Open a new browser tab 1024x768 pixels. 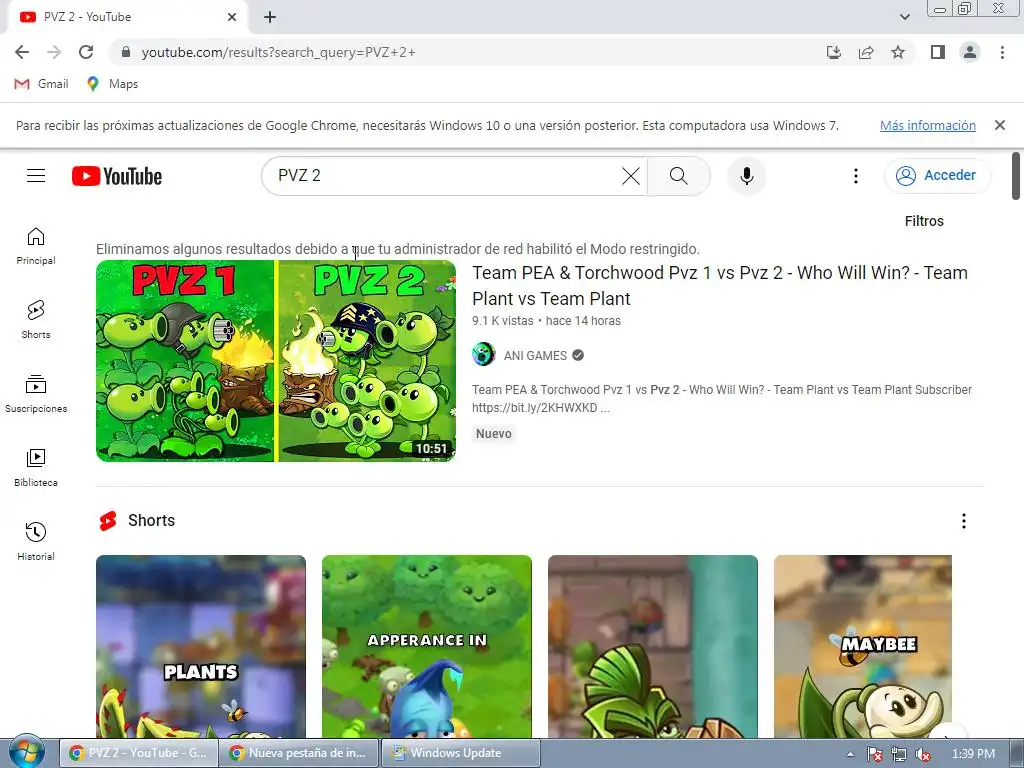click(x=270, y=17)
